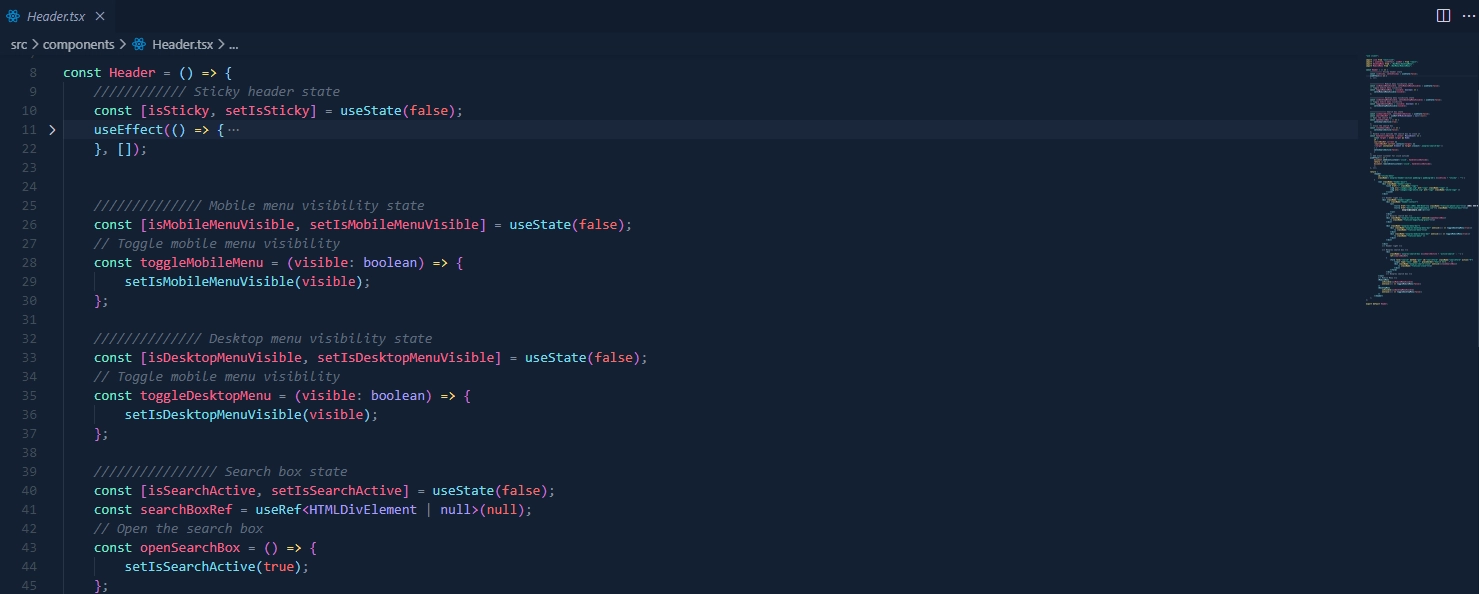Expand the folded useEffect block chevron

pos(52,130)
